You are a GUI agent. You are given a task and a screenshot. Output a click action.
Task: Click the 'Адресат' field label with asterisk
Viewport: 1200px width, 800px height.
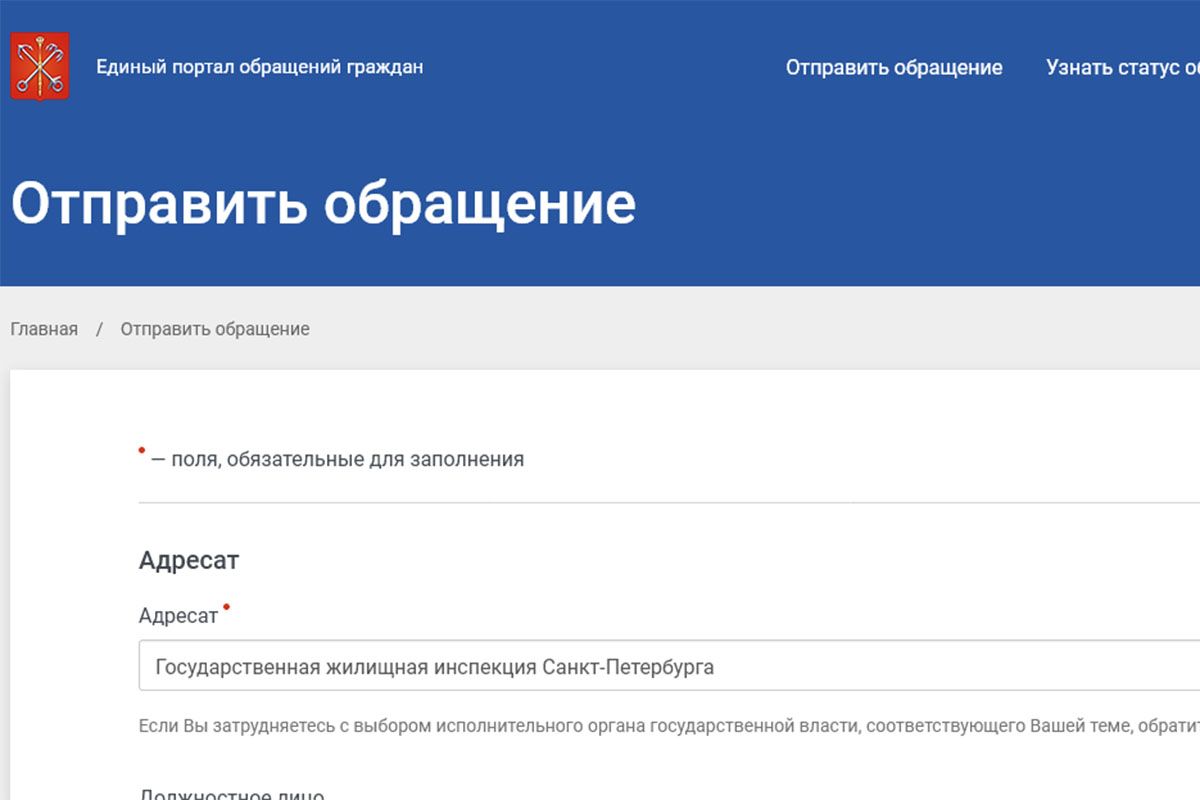coord(184,615)
